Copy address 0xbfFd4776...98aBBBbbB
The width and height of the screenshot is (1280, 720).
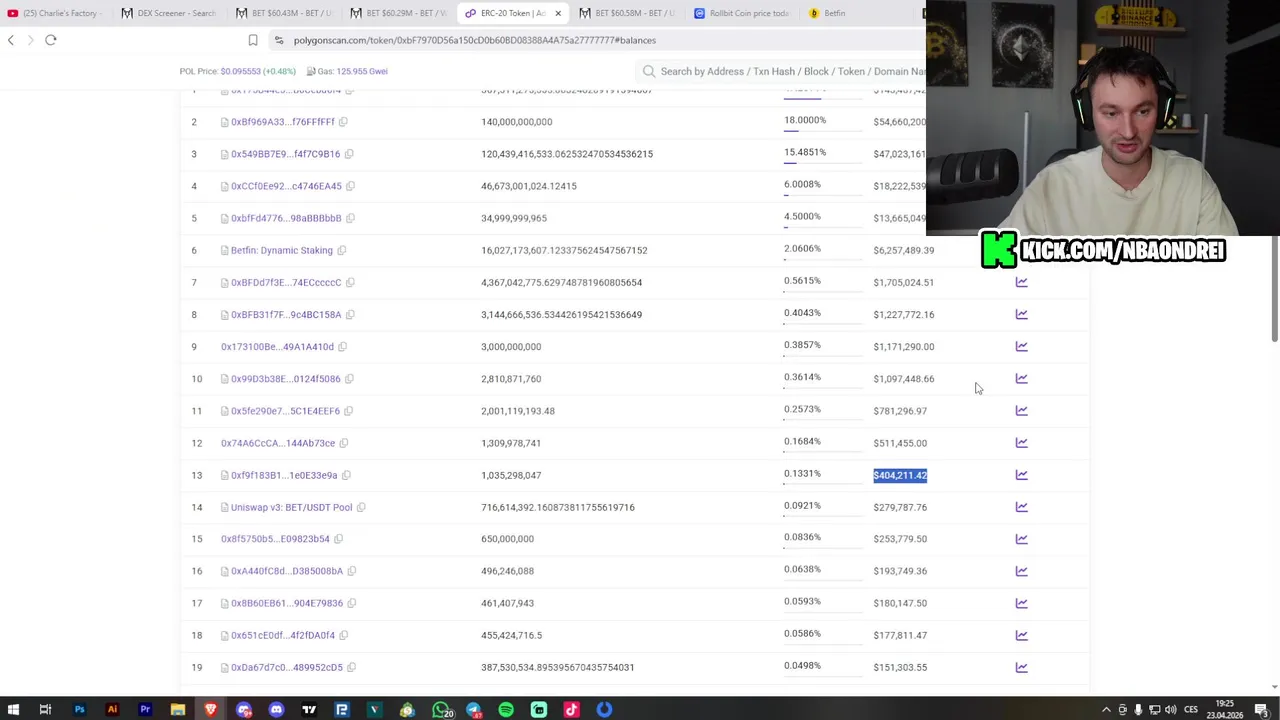[350, 218]
